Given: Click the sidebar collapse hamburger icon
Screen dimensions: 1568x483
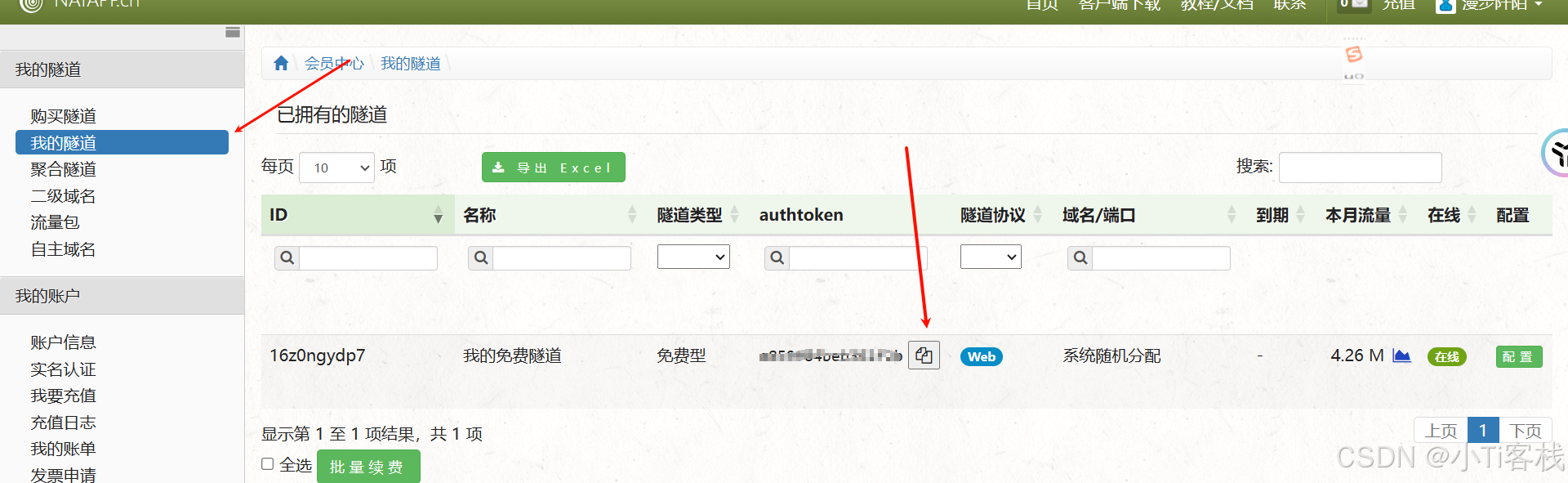Looking at the screenshot, I should pyautogui.click(x=233, y=32).
